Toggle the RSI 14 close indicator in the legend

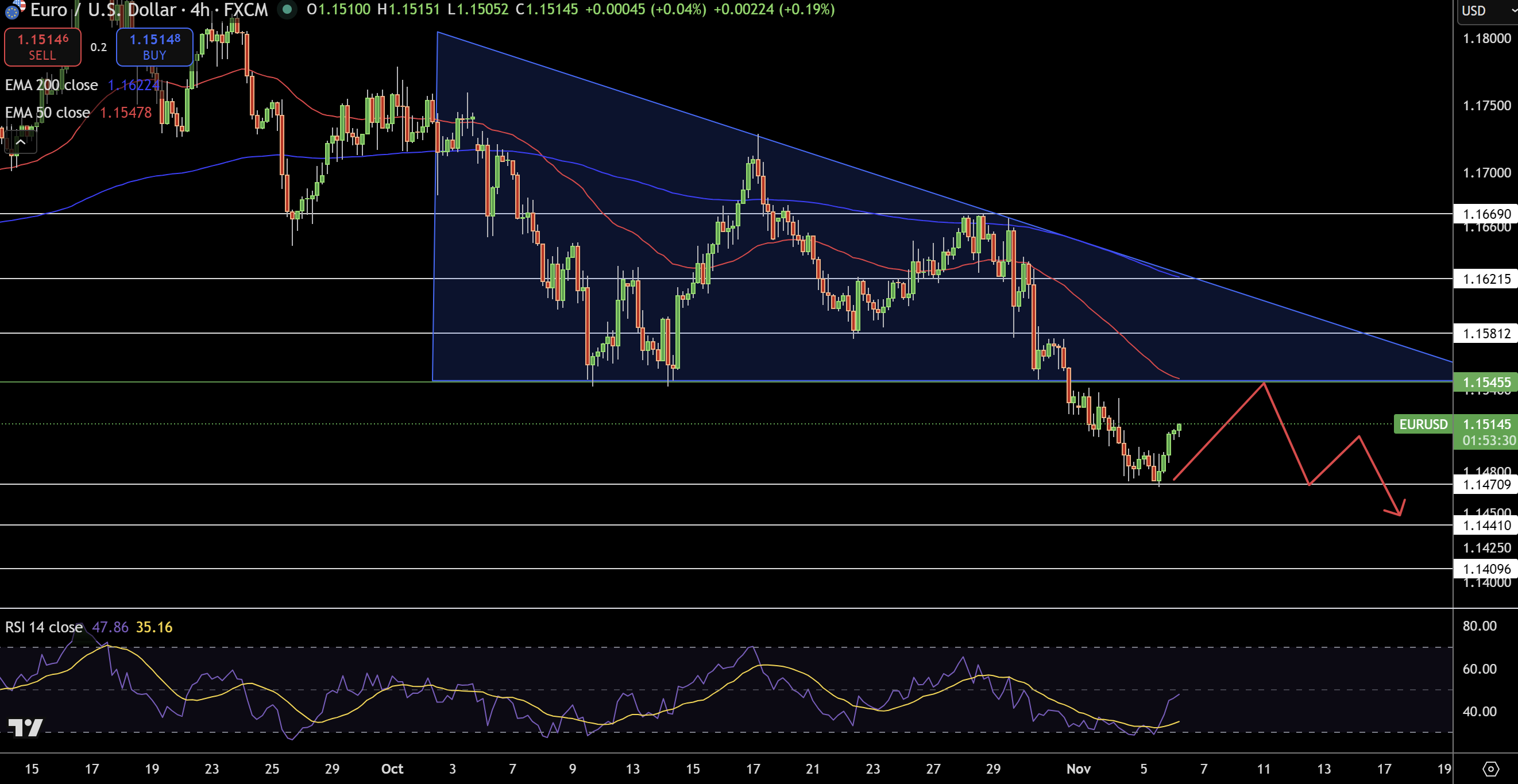(43, 627)
